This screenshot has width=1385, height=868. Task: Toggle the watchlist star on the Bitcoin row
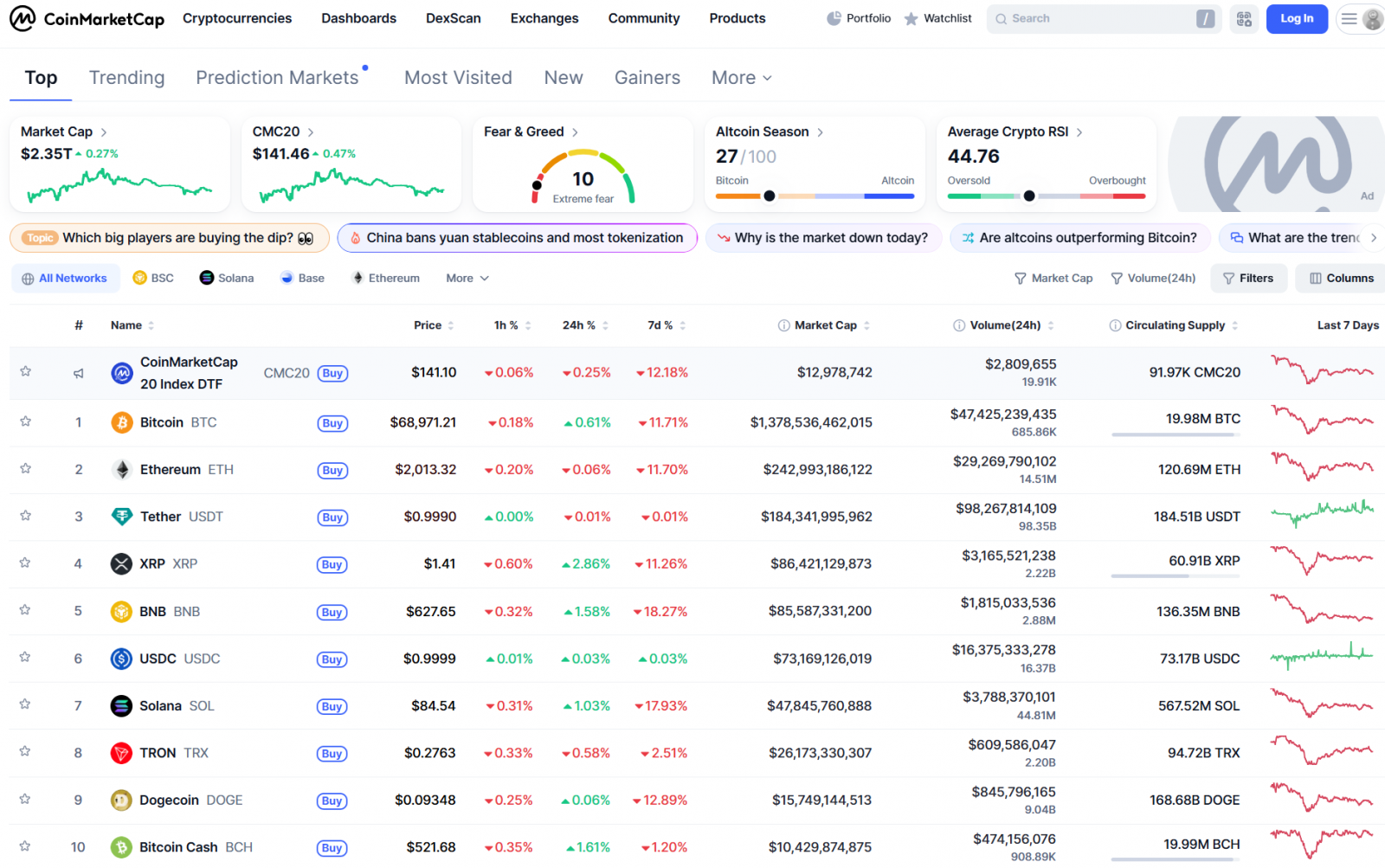tap(26, 422)
